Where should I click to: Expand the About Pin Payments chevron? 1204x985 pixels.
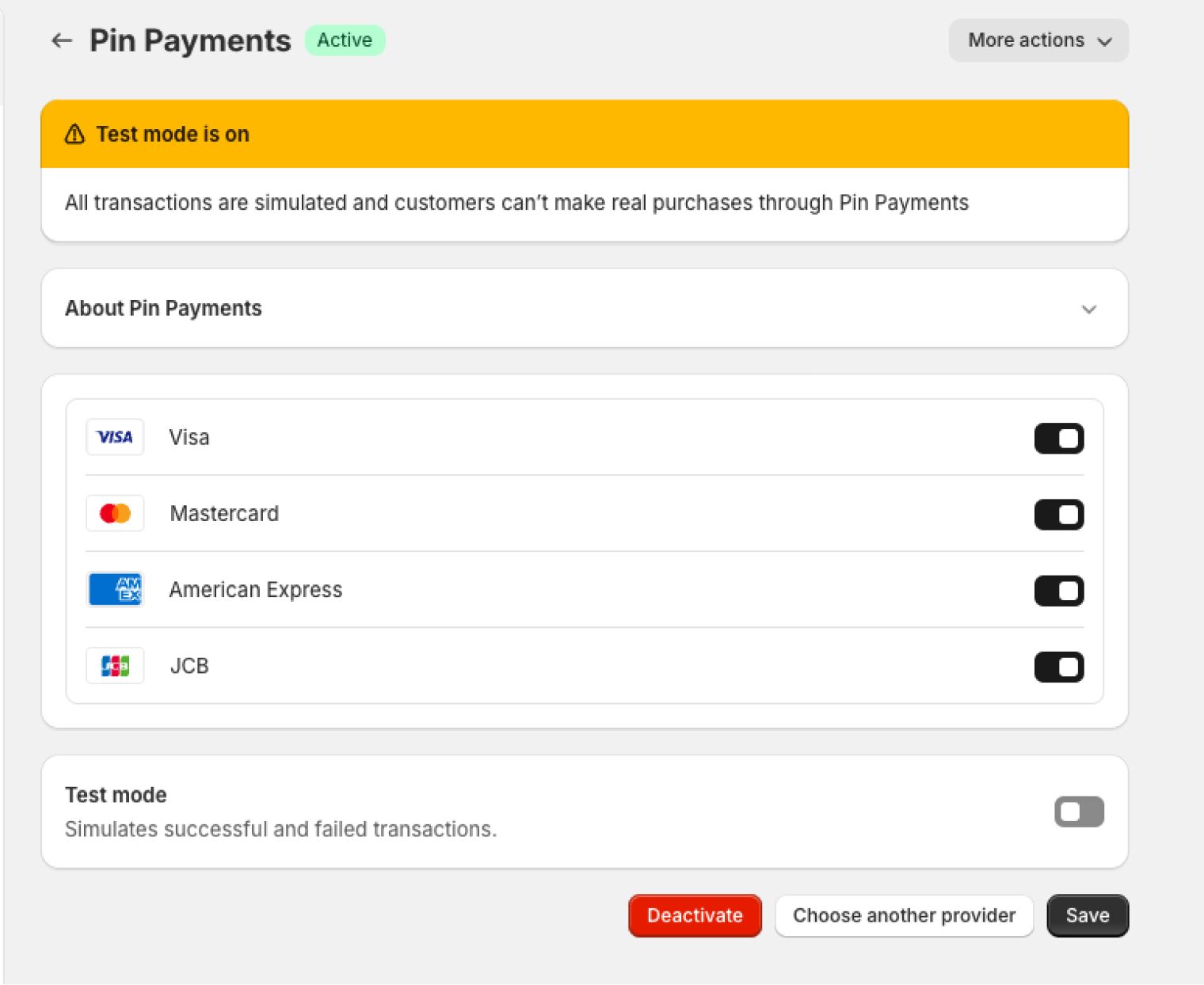(x=1089, y=309)
